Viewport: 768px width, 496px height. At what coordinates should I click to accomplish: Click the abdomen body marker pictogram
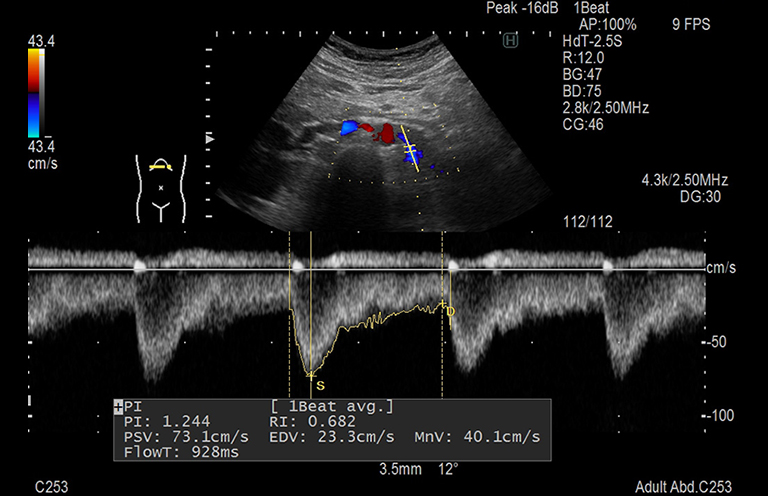159,187
